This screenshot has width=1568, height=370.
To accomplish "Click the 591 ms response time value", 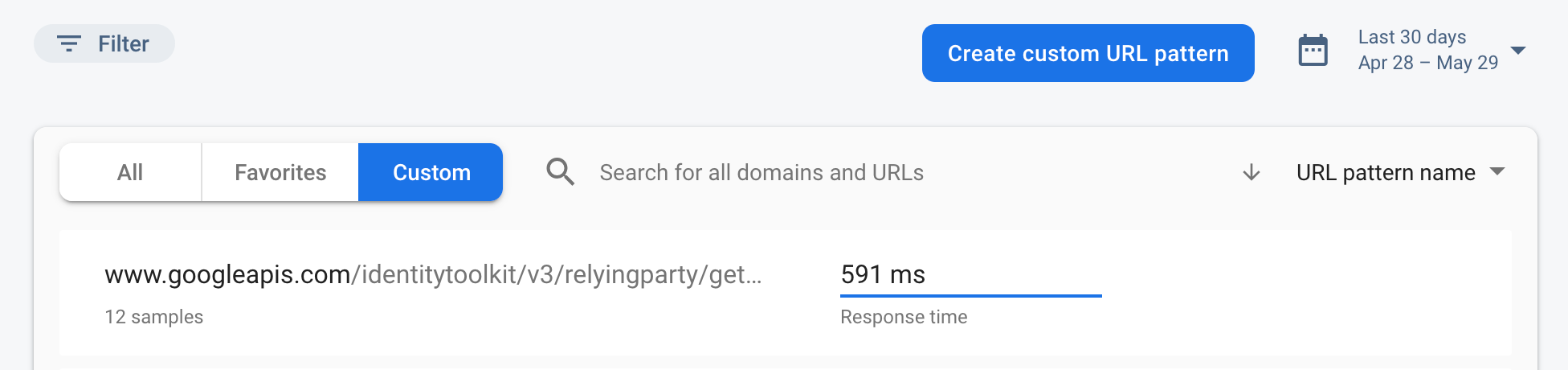I will (883, 275).
